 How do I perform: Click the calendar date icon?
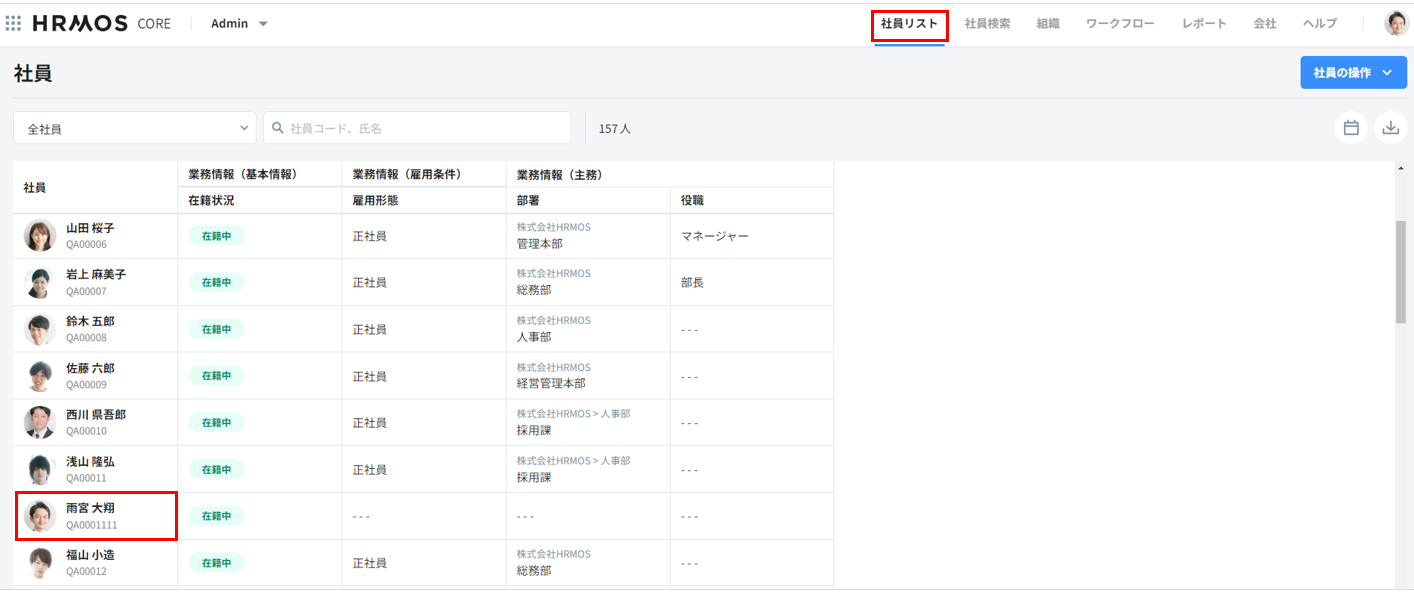click(x=1351, y=128)
